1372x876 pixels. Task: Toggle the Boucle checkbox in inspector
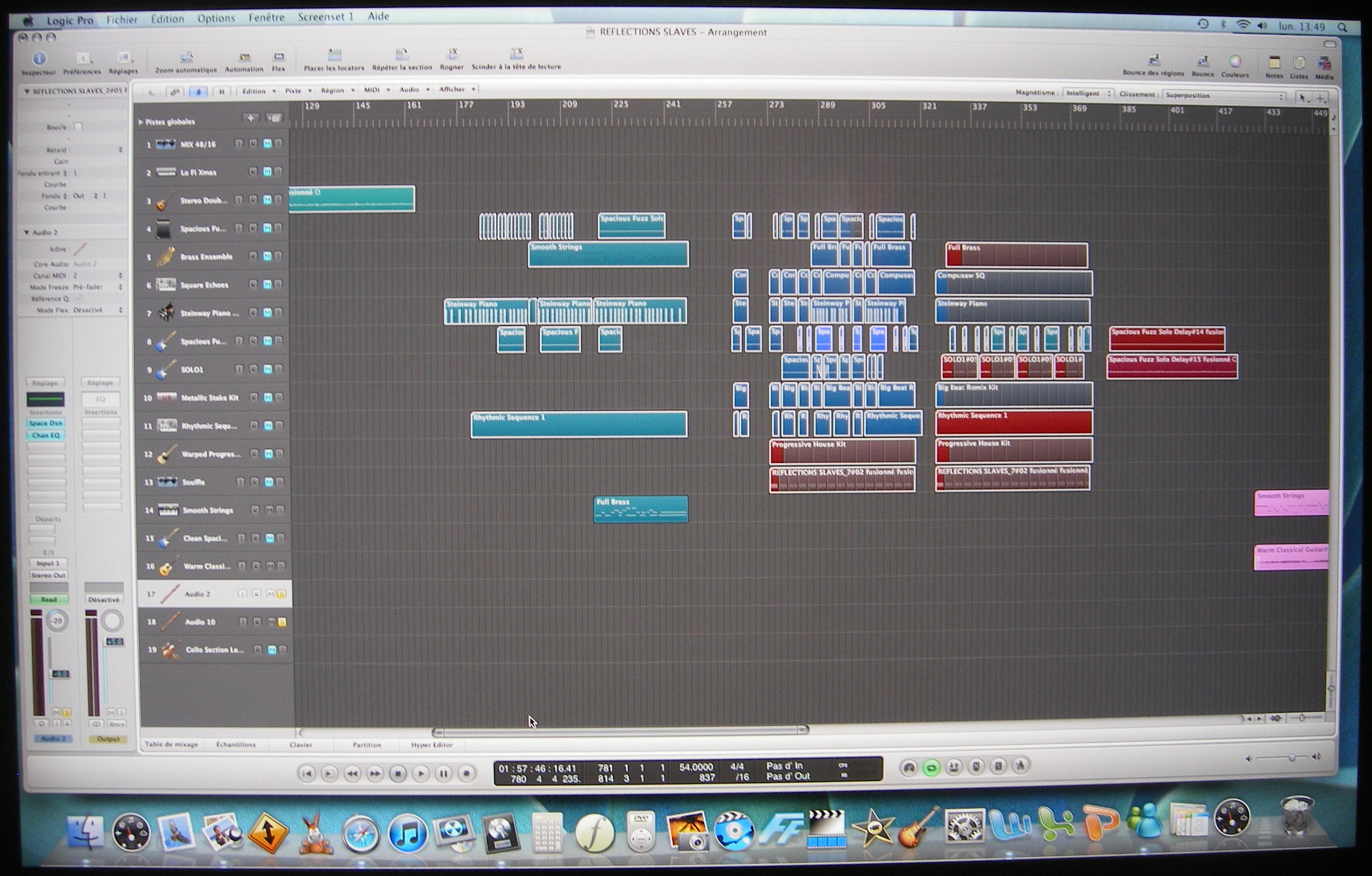(79, 126)
